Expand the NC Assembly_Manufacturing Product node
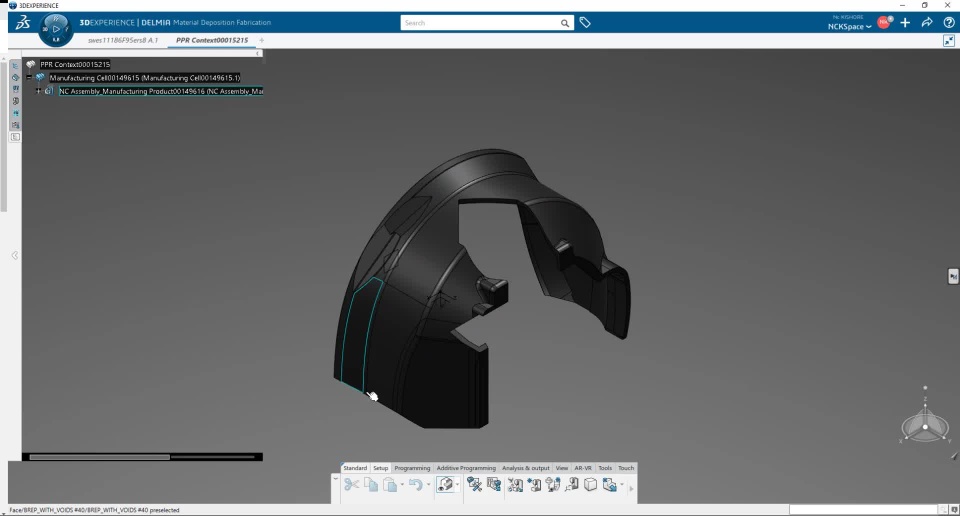Image resolution: width=960 pixels, height=516 pixels. (x=38, y=91)
